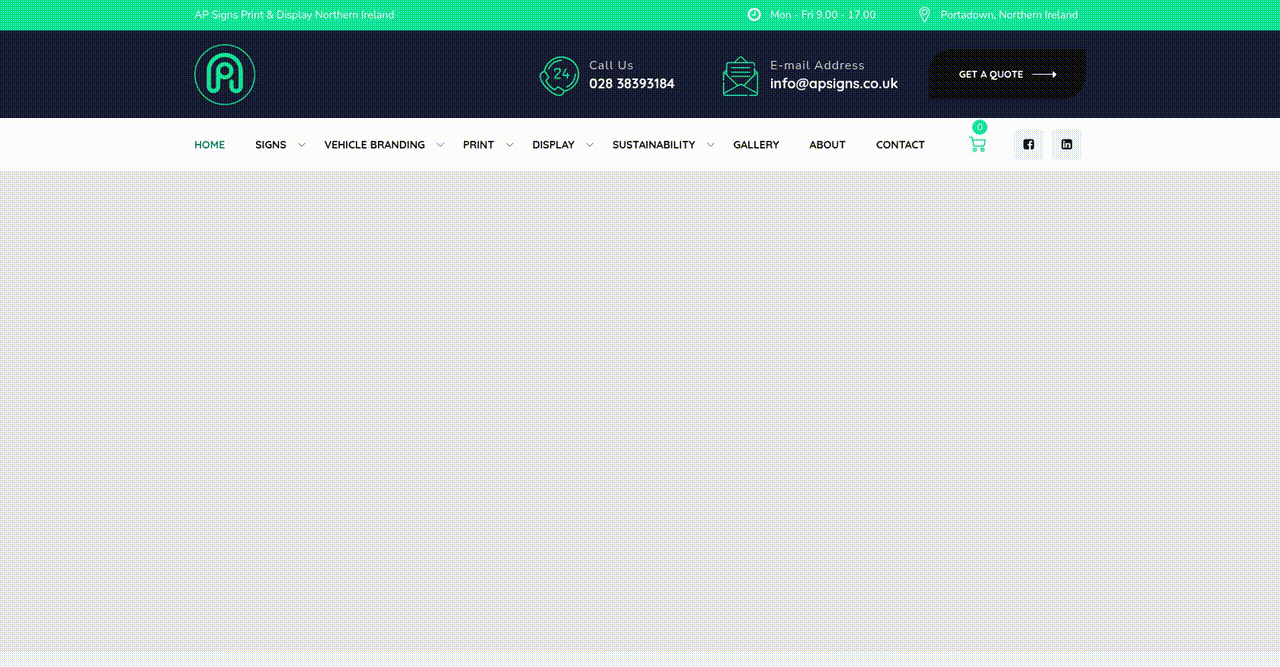
Task: Click the Get A Quote button
Action: click(1007, 75)
